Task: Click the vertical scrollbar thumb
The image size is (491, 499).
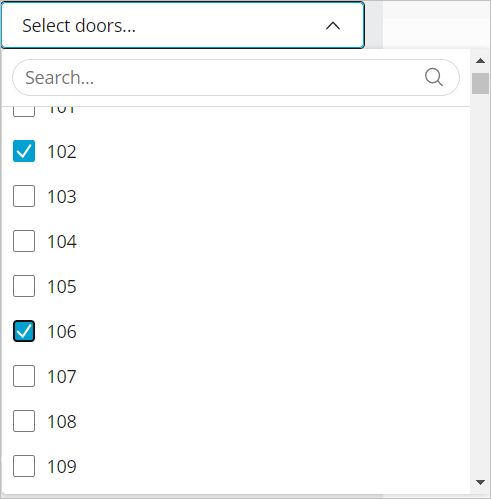Action: (x=480, y=83)
